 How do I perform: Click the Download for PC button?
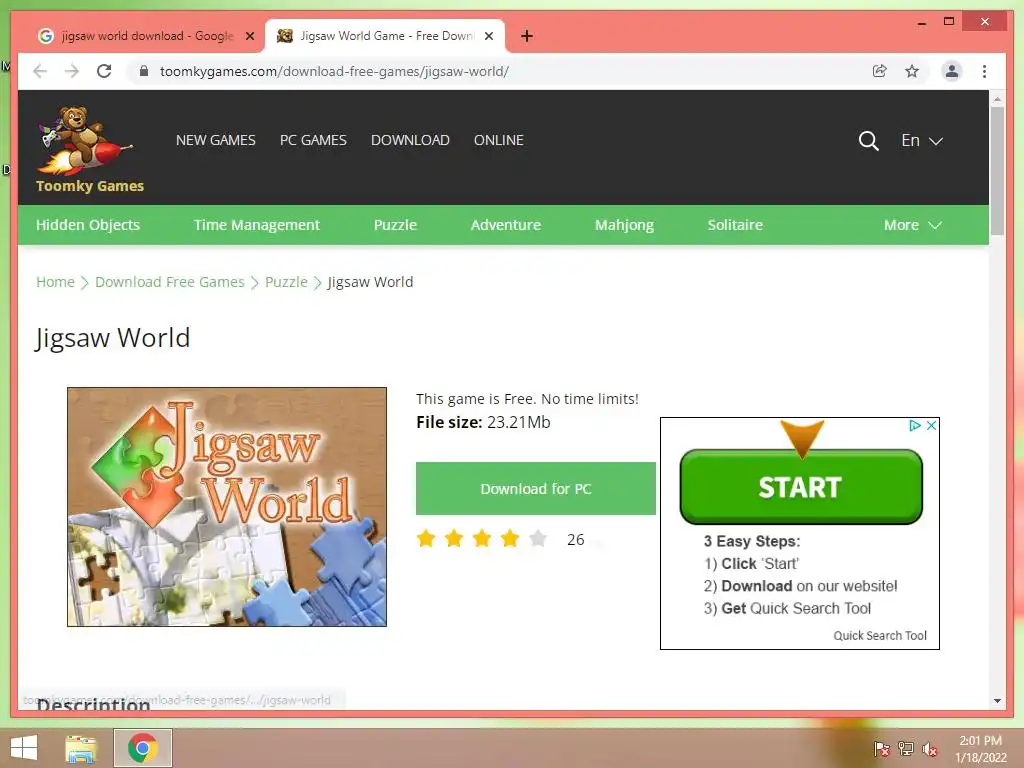[536, 488]
